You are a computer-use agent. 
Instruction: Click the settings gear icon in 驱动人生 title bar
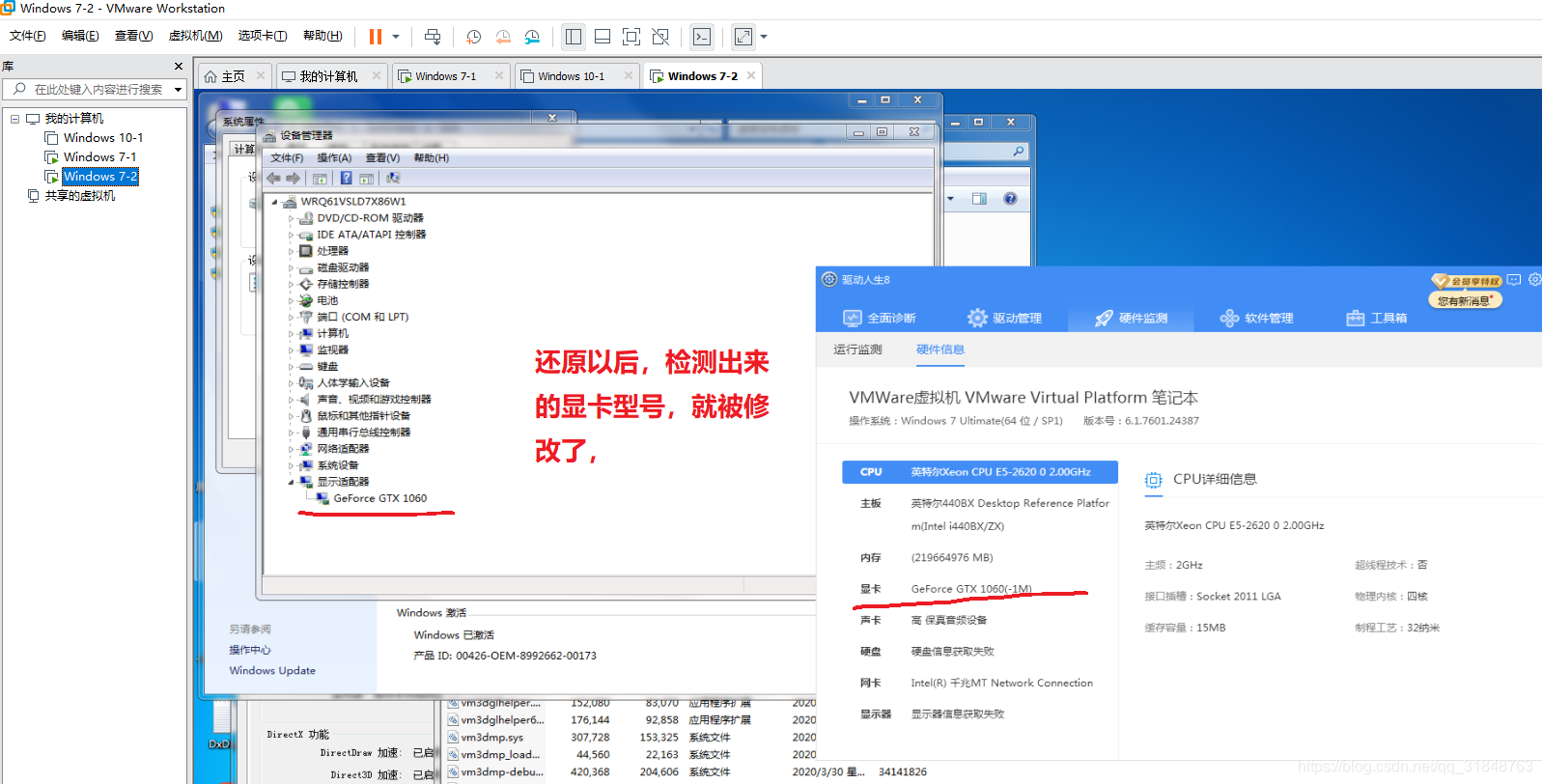1534,280
